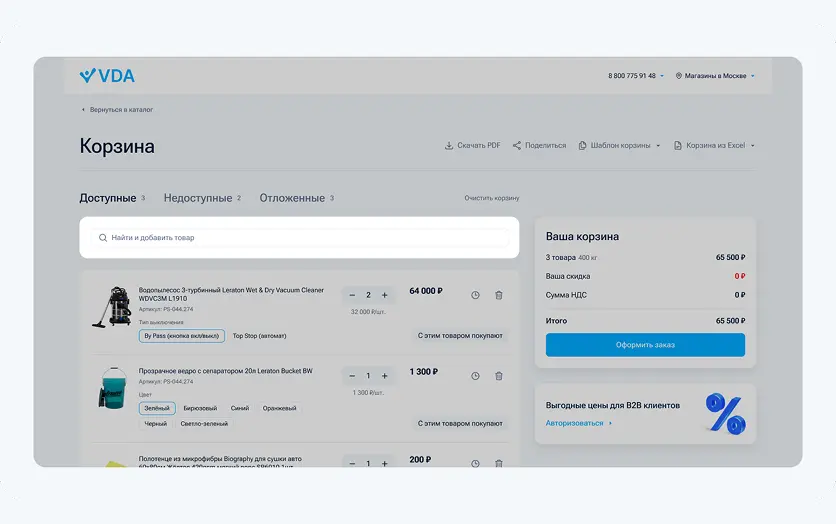The height and width of the screenshot is (524, 836).
Task: Delete the Leraton bucket from cart
Action: point(499,376)
